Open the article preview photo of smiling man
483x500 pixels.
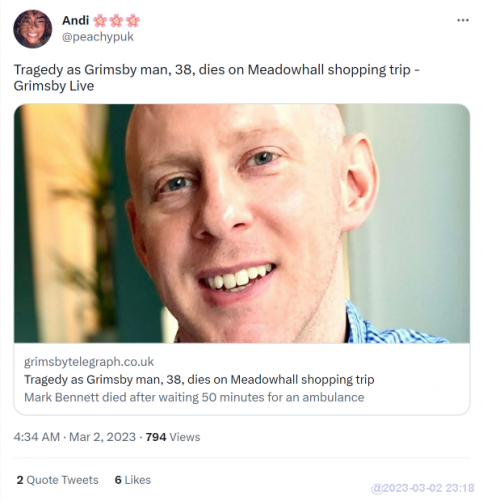click(x=242, y=223)
